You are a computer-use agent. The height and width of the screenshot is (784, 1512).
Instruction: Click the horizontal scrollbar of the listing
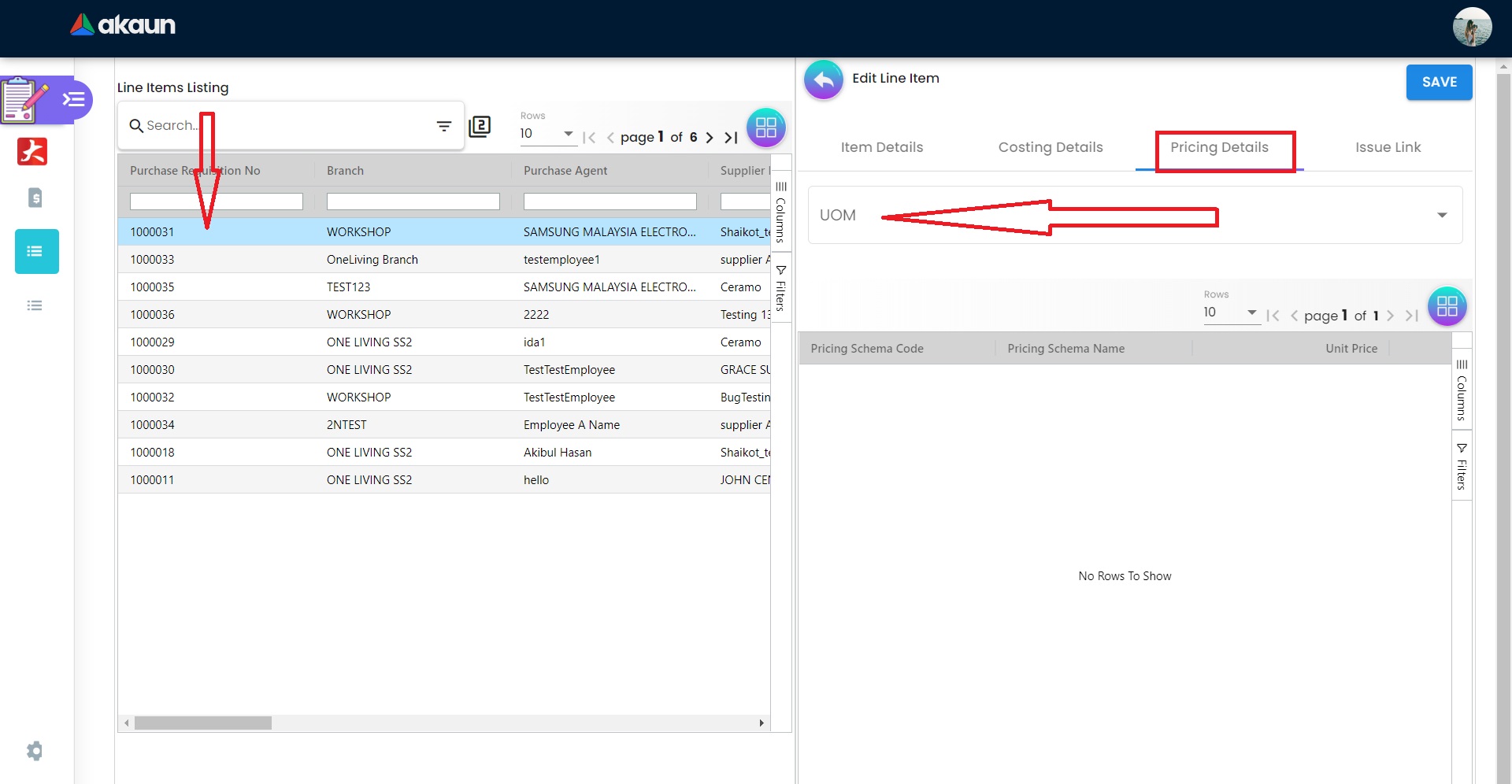(x=203, y=723)
